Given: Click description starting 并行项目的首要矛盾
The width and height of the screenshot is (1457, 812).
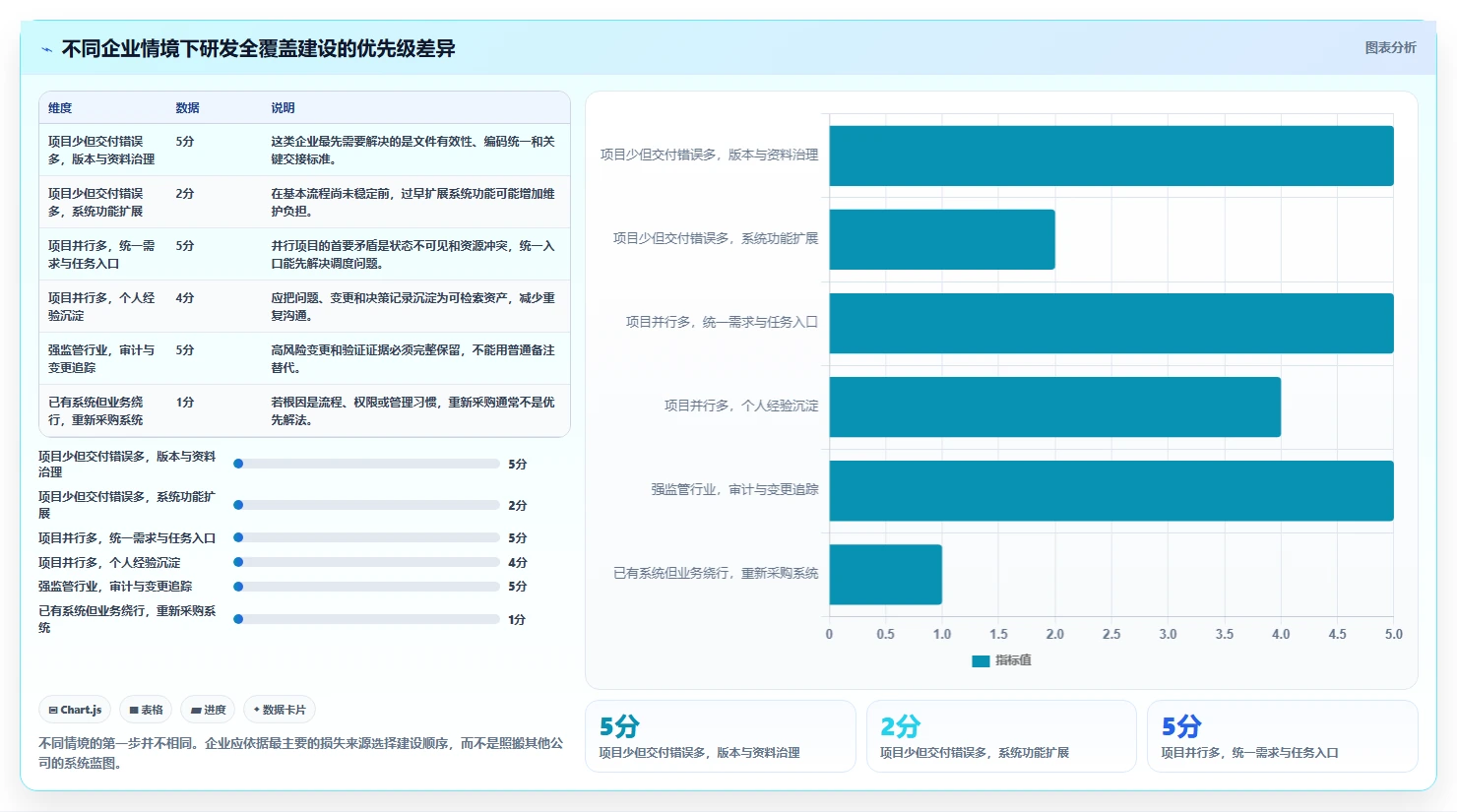Looking at the screenshot, I should (x=413, y=254).
